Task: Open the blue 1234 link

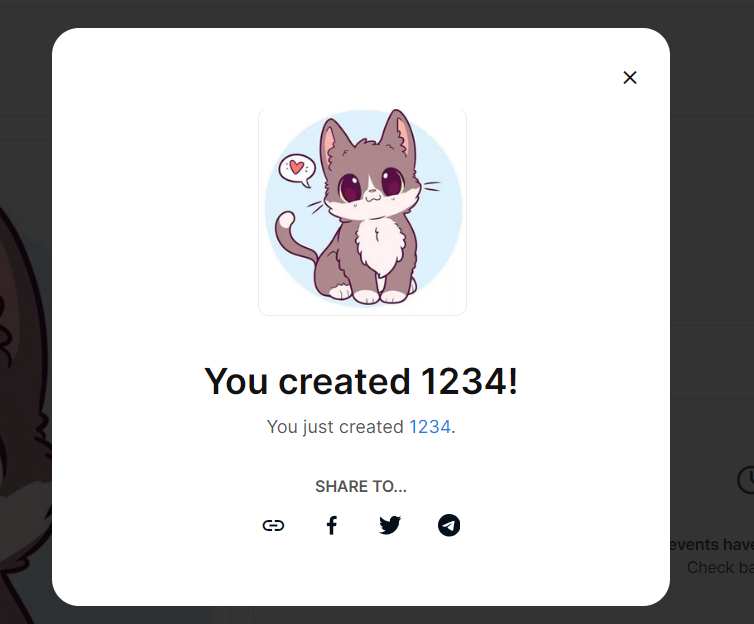Action: tap(429, 427)
